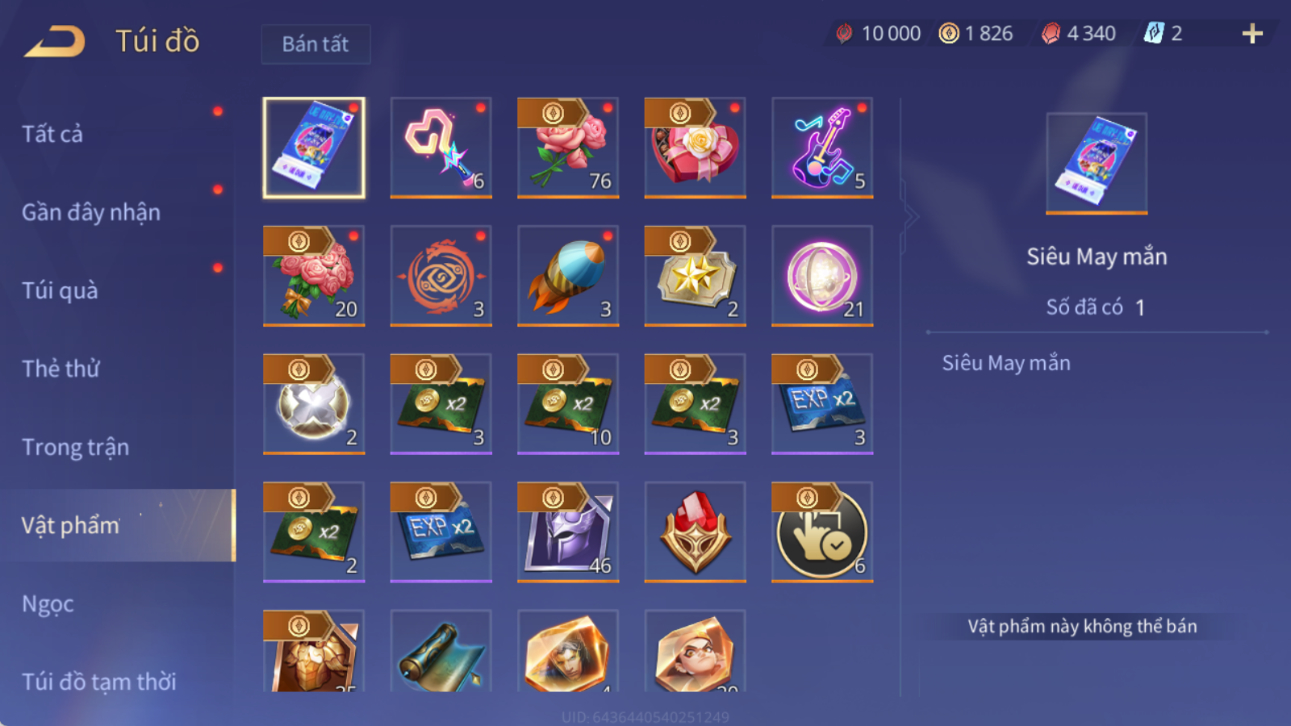
Task: Click the Siêu May mắn detail thumbnail
Action: click(1096, 163)
